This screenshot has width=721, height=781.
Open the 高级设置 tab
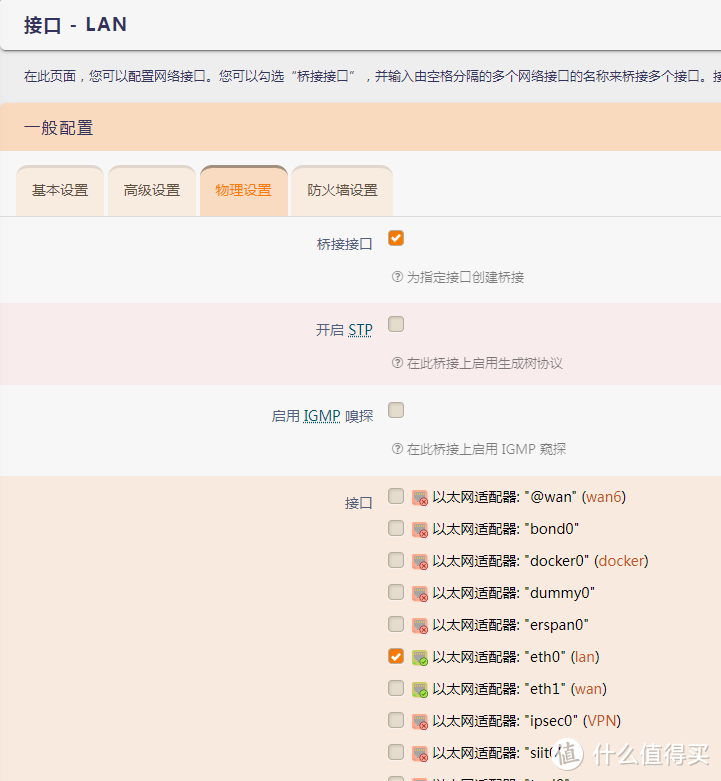(x=152, y=191)
